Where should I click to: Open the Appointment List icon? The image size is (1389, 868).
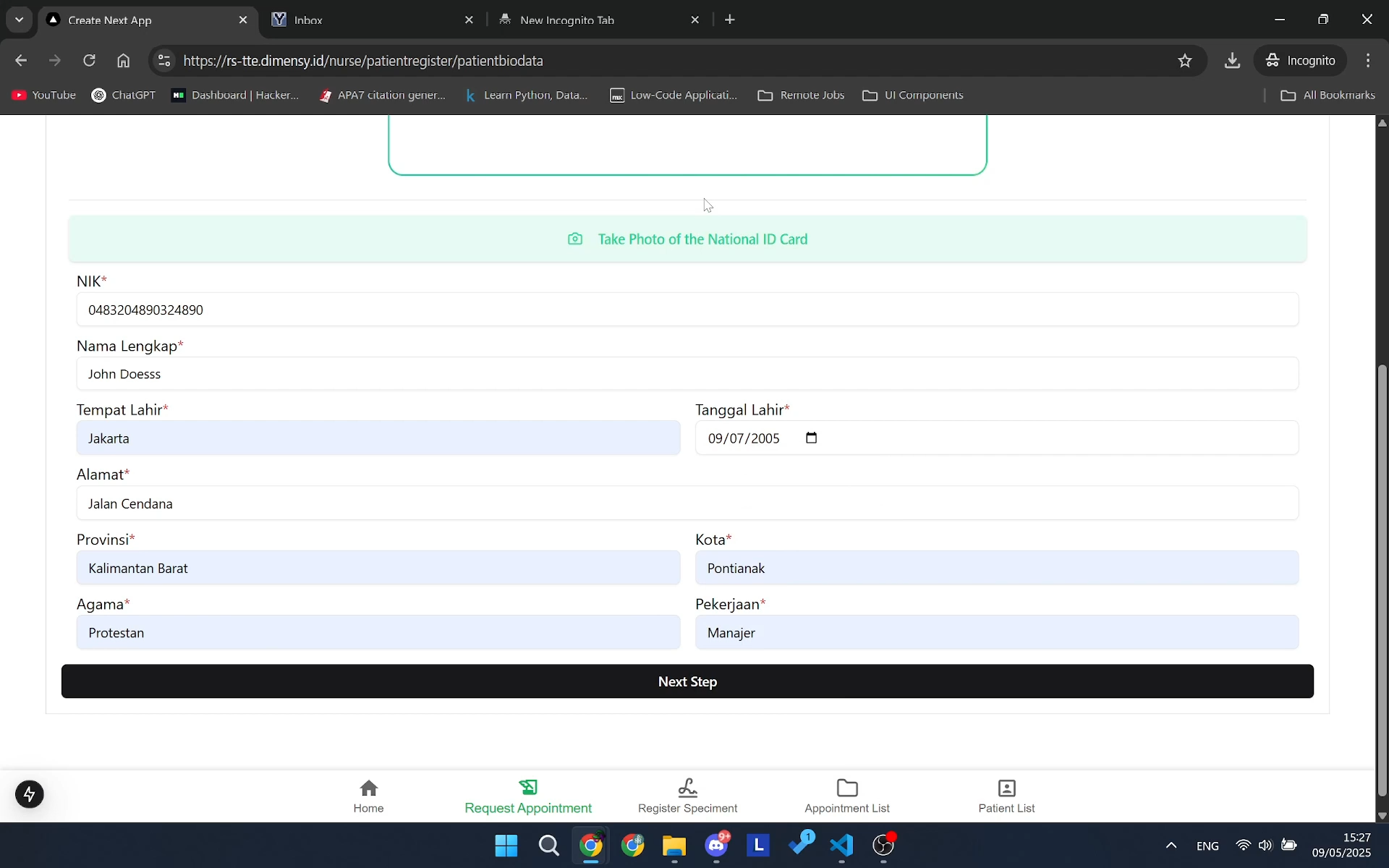click(x=847, y=788)
